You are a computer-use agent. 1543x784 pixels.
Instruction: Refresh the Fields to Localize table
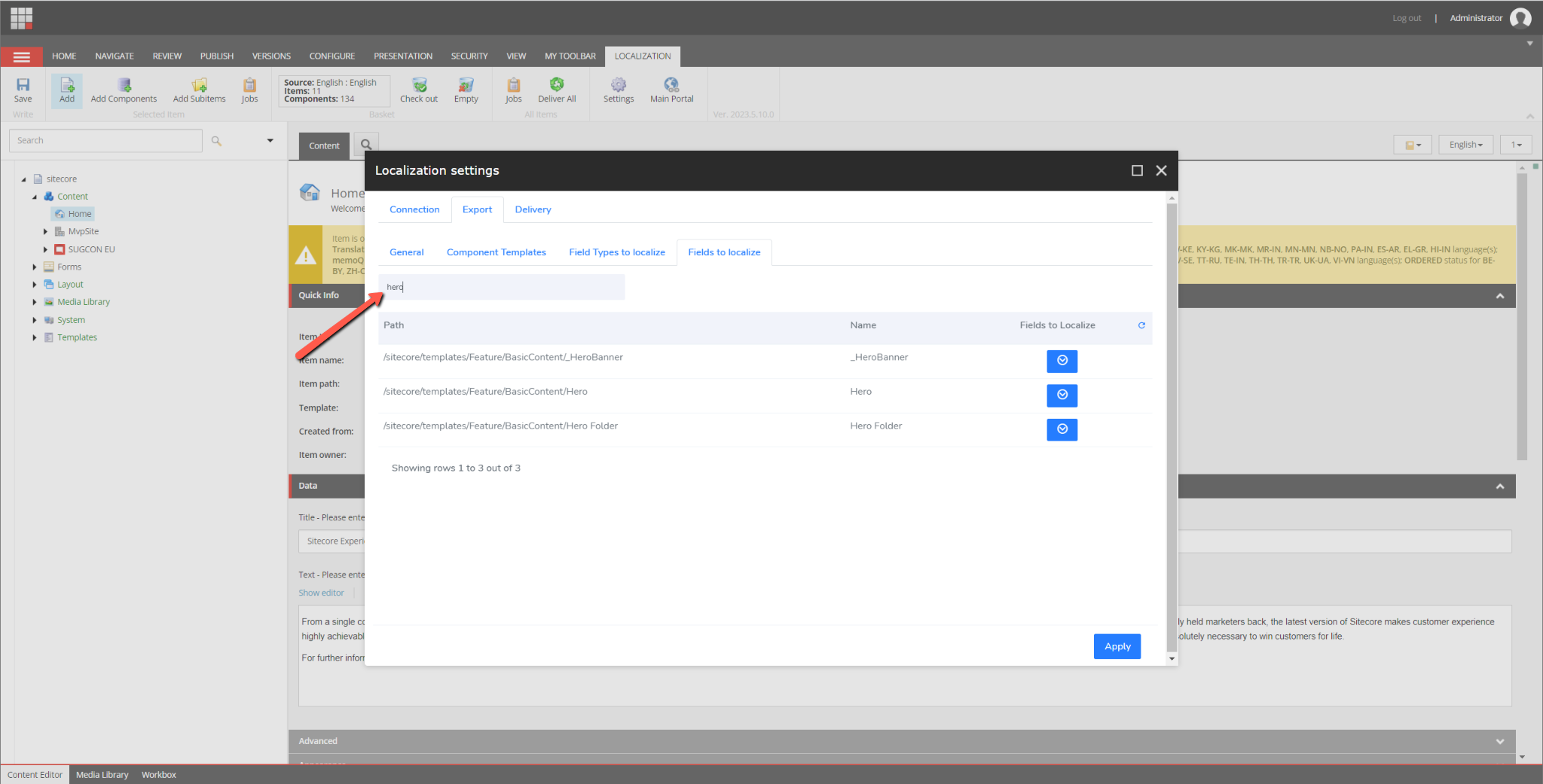[1141, 325]
